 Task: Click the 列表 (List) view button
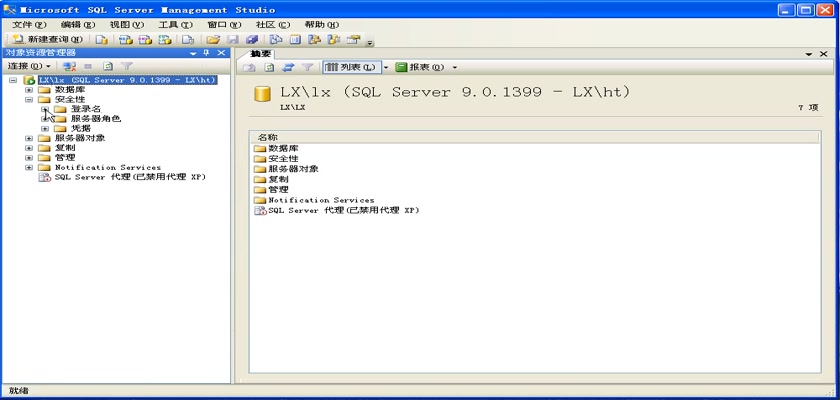coord(351,67)
